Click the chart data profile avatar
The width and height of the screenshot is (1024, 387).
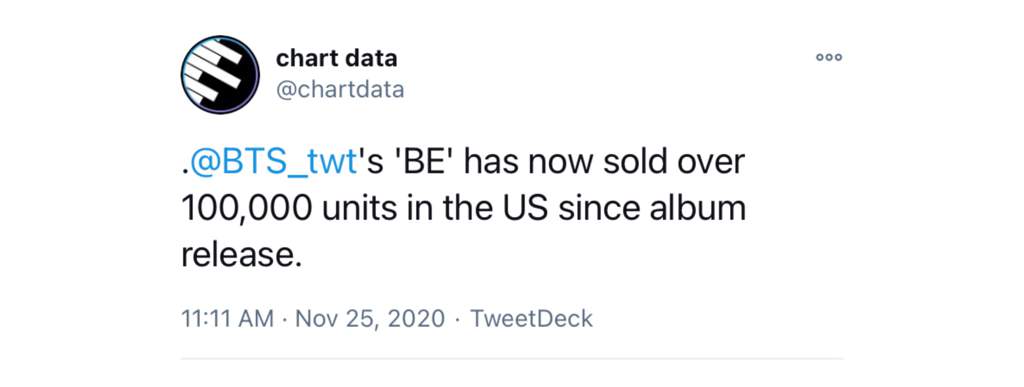click(220, 74)
